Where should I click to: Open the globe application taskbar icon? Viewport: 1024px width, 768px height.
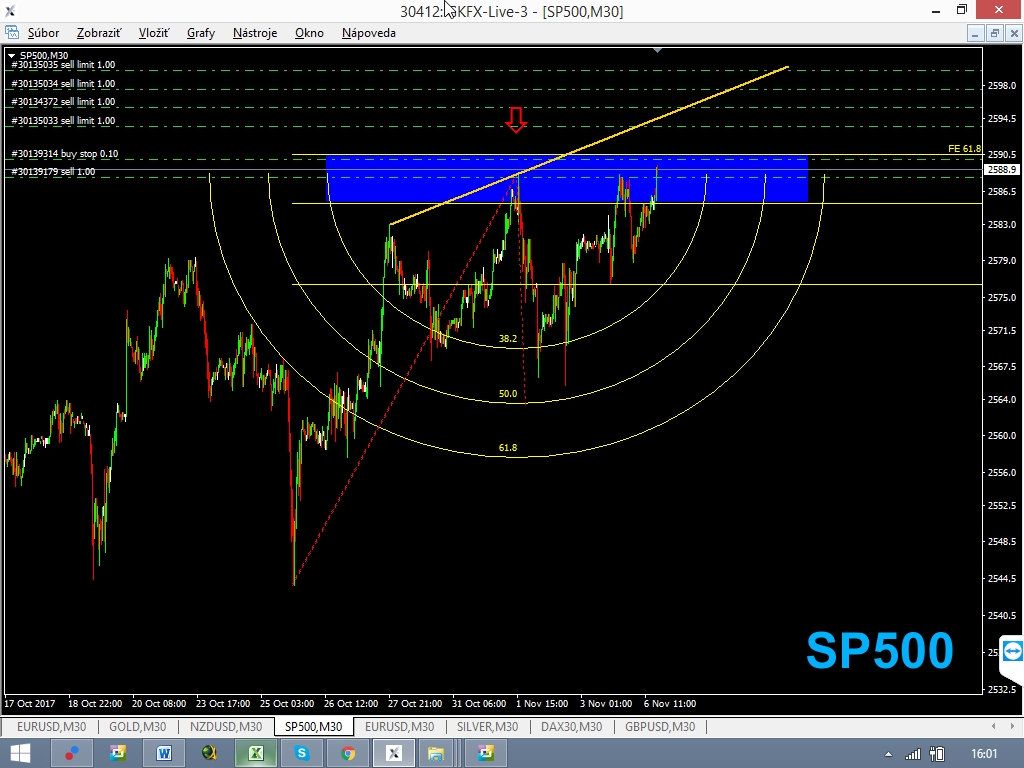tap(209, 754)
